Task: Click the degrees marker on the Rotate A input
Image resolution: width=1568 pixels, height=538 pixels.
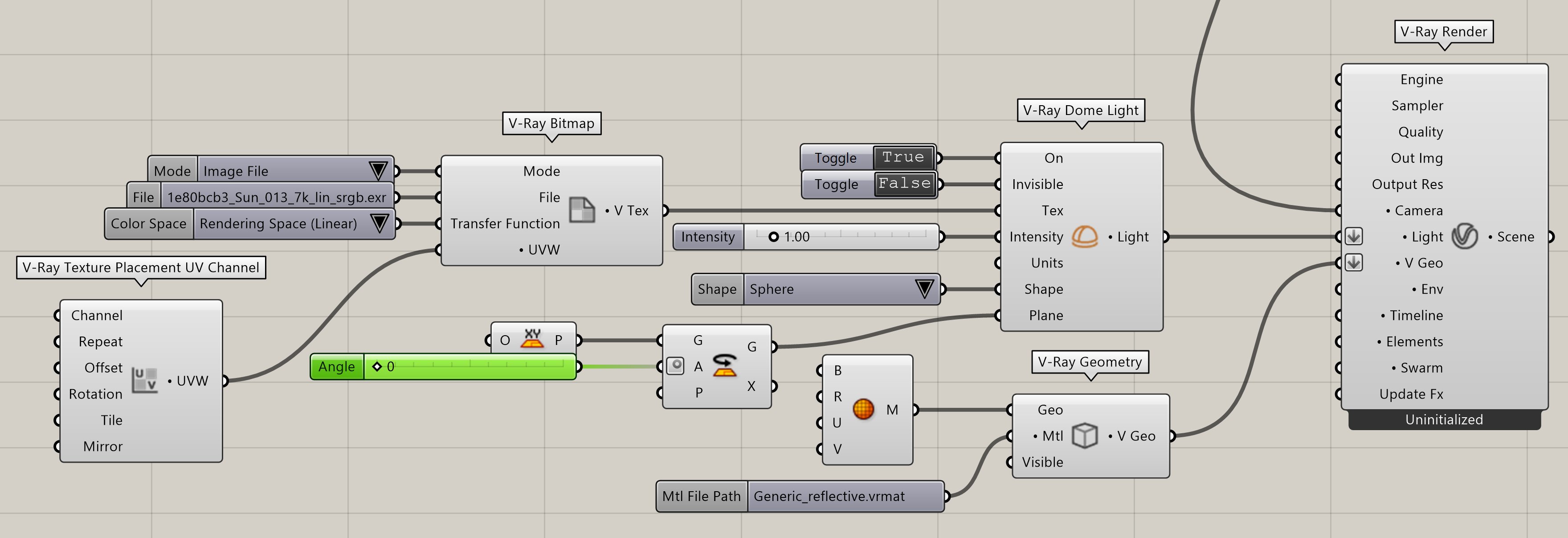Action: click(x=676, y=366)
